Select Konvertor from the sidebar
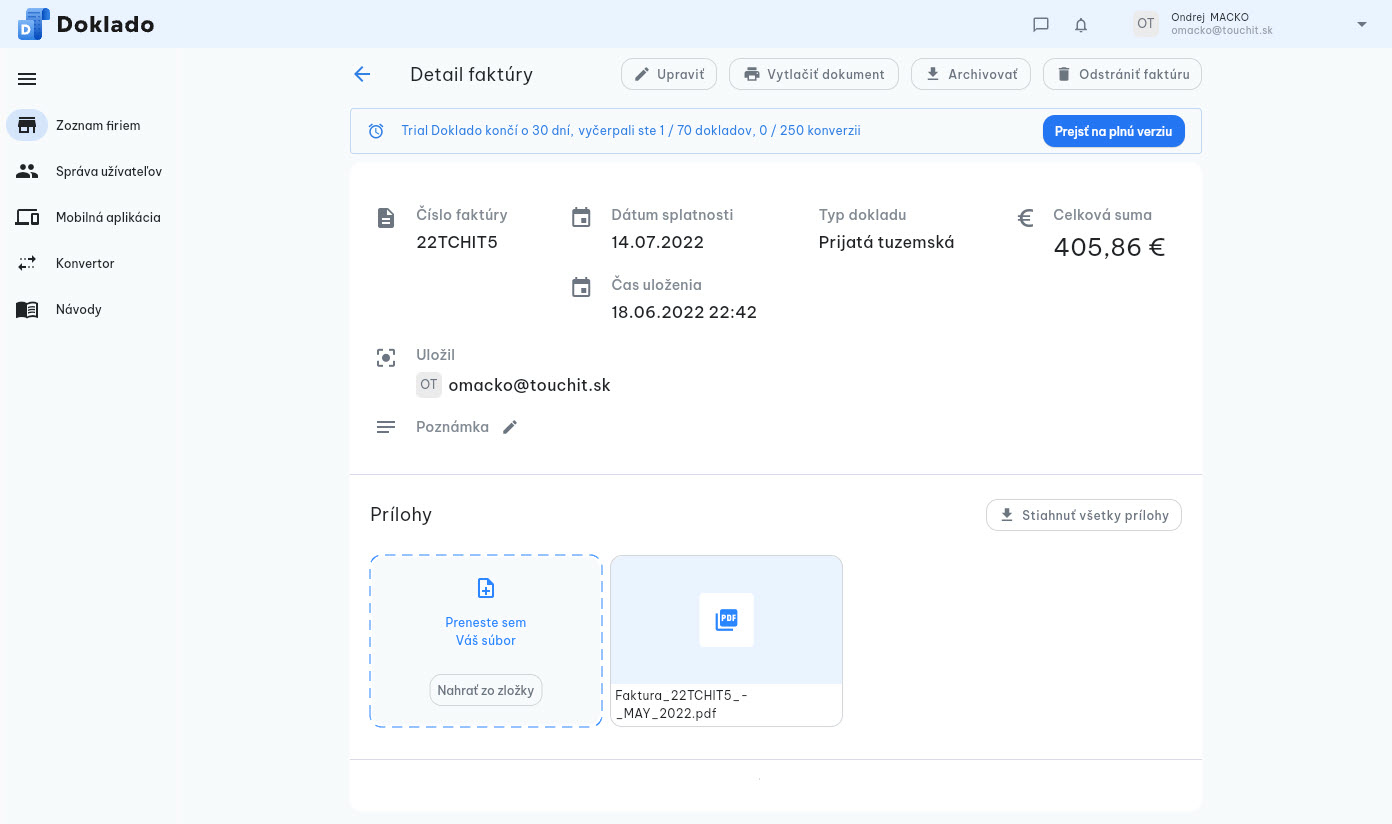Image resolution: width=1392 pixels, height=824 pixels. 85,264
